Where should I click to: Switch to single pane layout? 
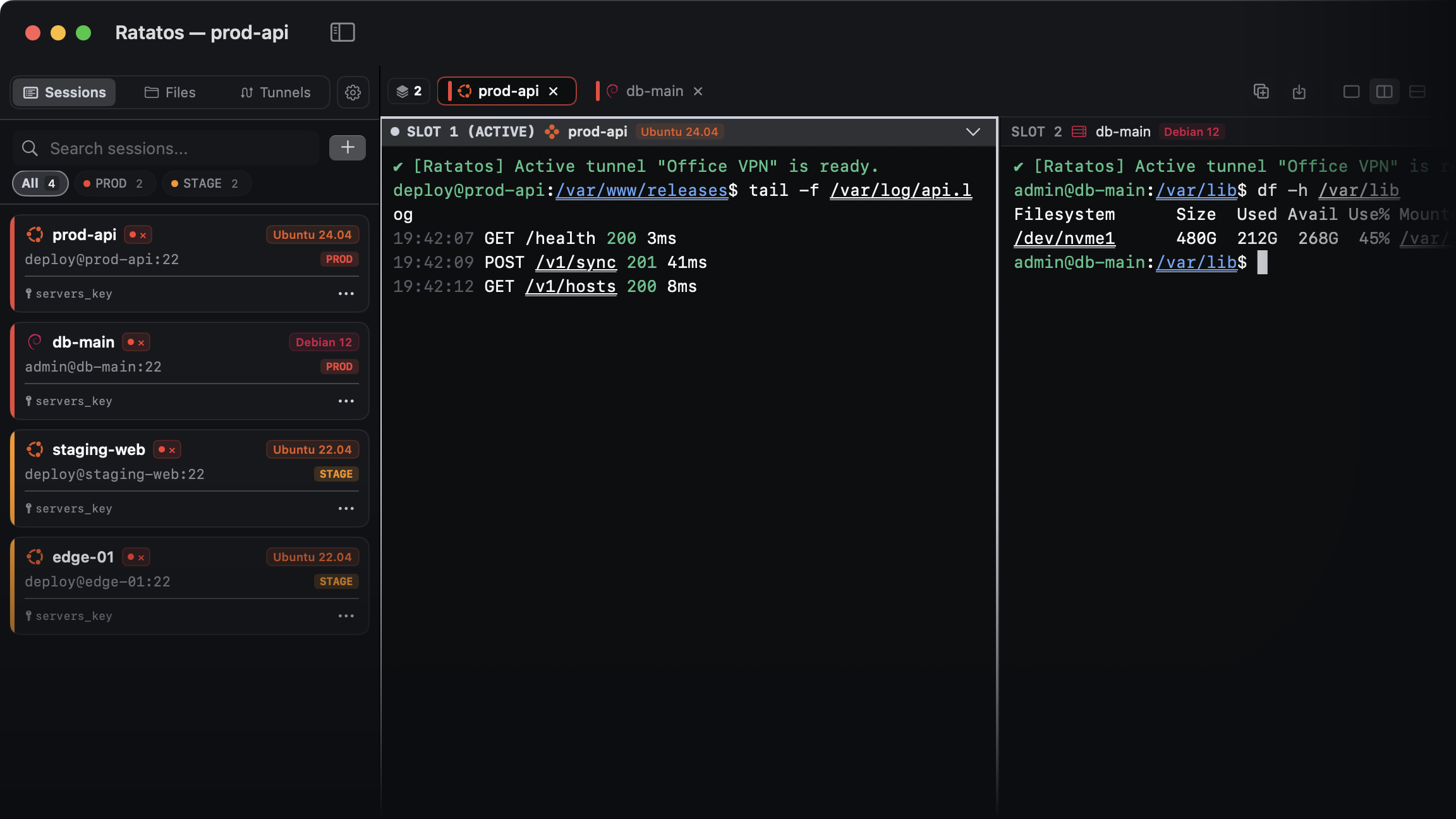(1351, 92)
